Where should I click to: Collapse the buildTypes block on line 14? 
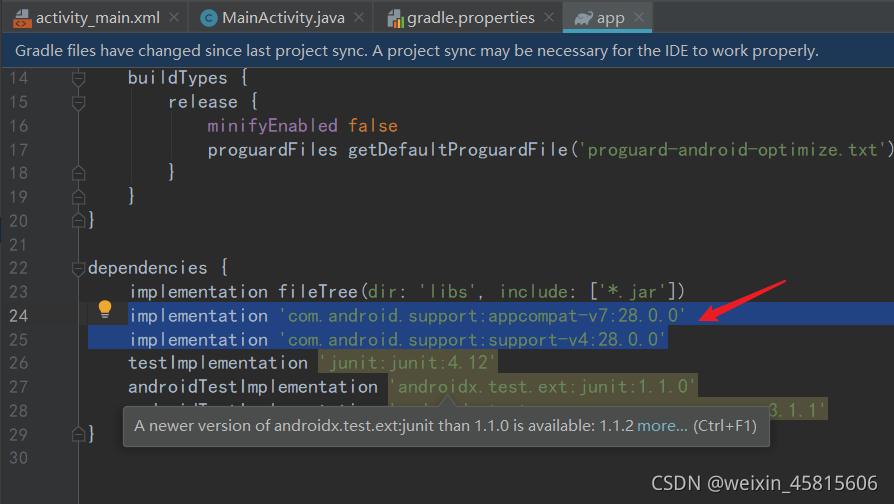79,78
